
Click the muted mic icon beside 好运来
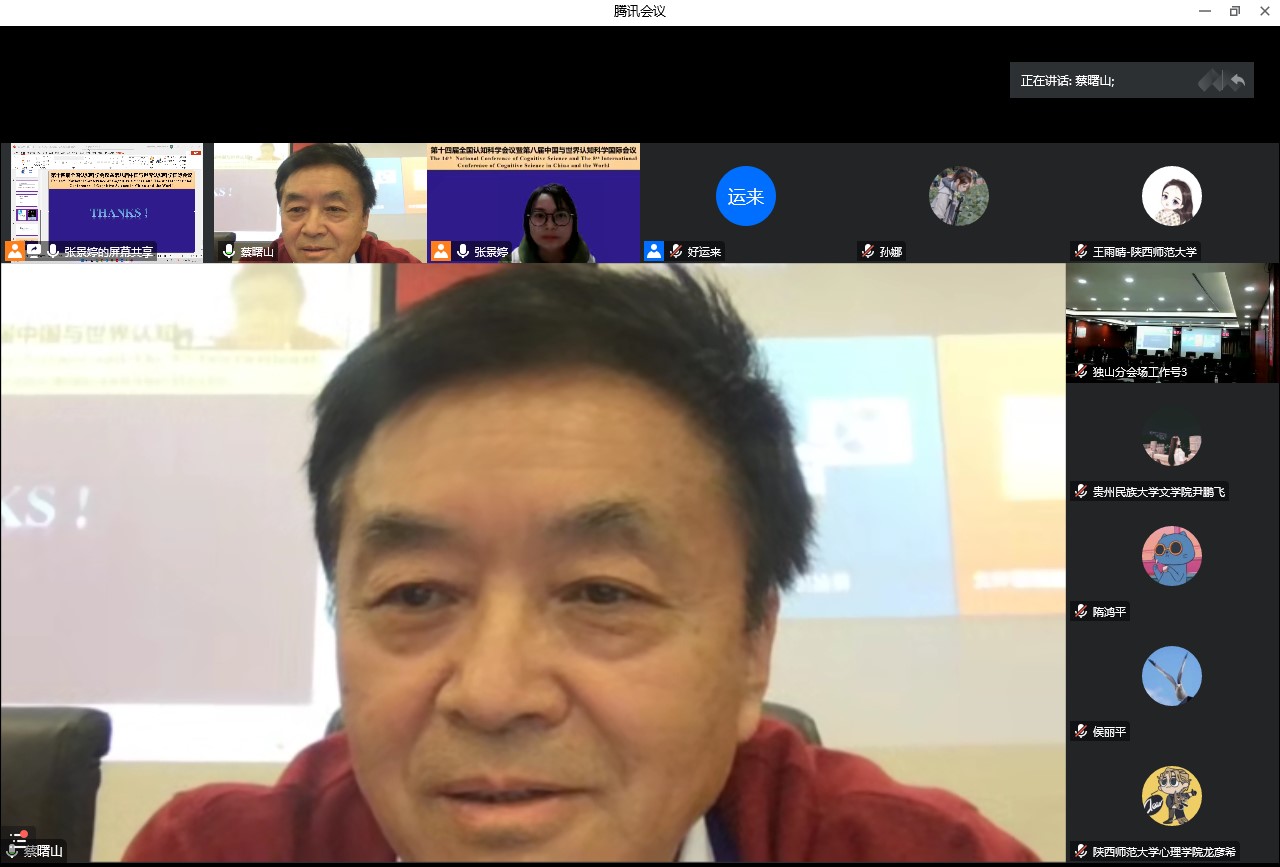(x=677, y=251)
